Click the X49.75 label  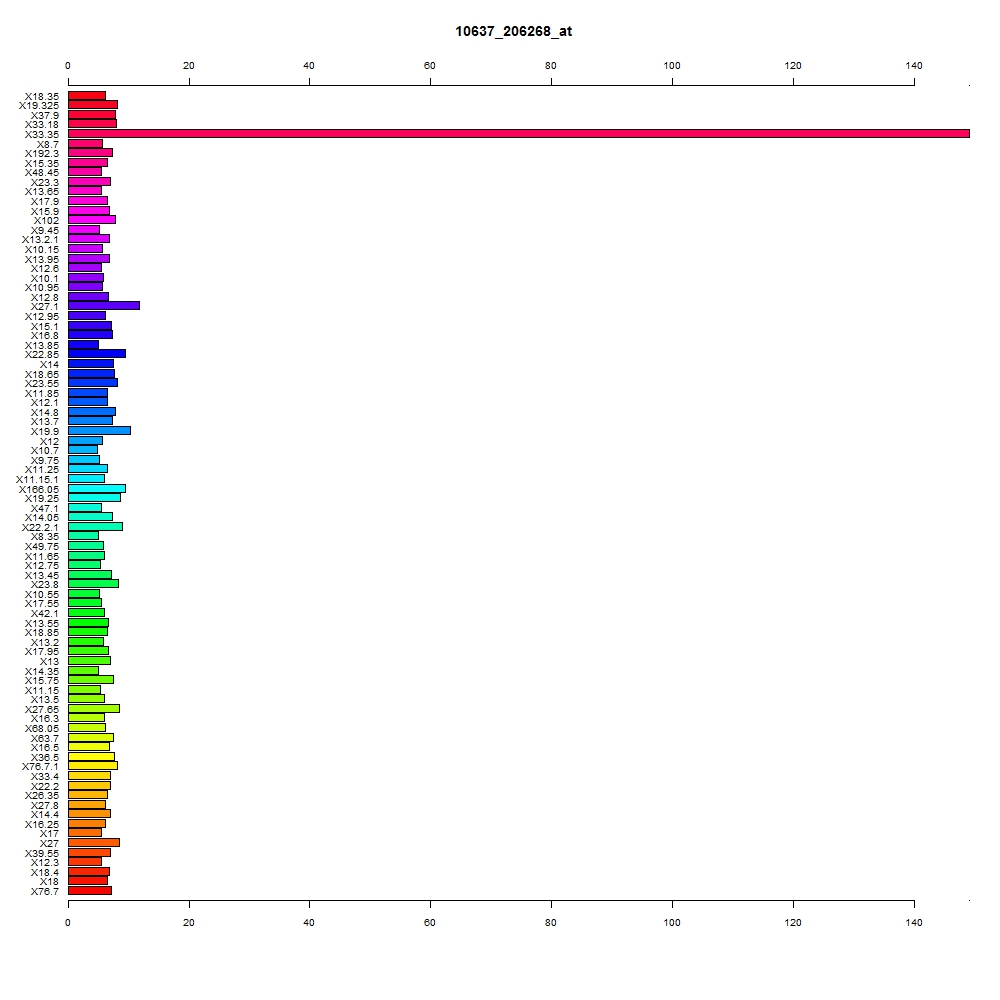tap(41, 547)
